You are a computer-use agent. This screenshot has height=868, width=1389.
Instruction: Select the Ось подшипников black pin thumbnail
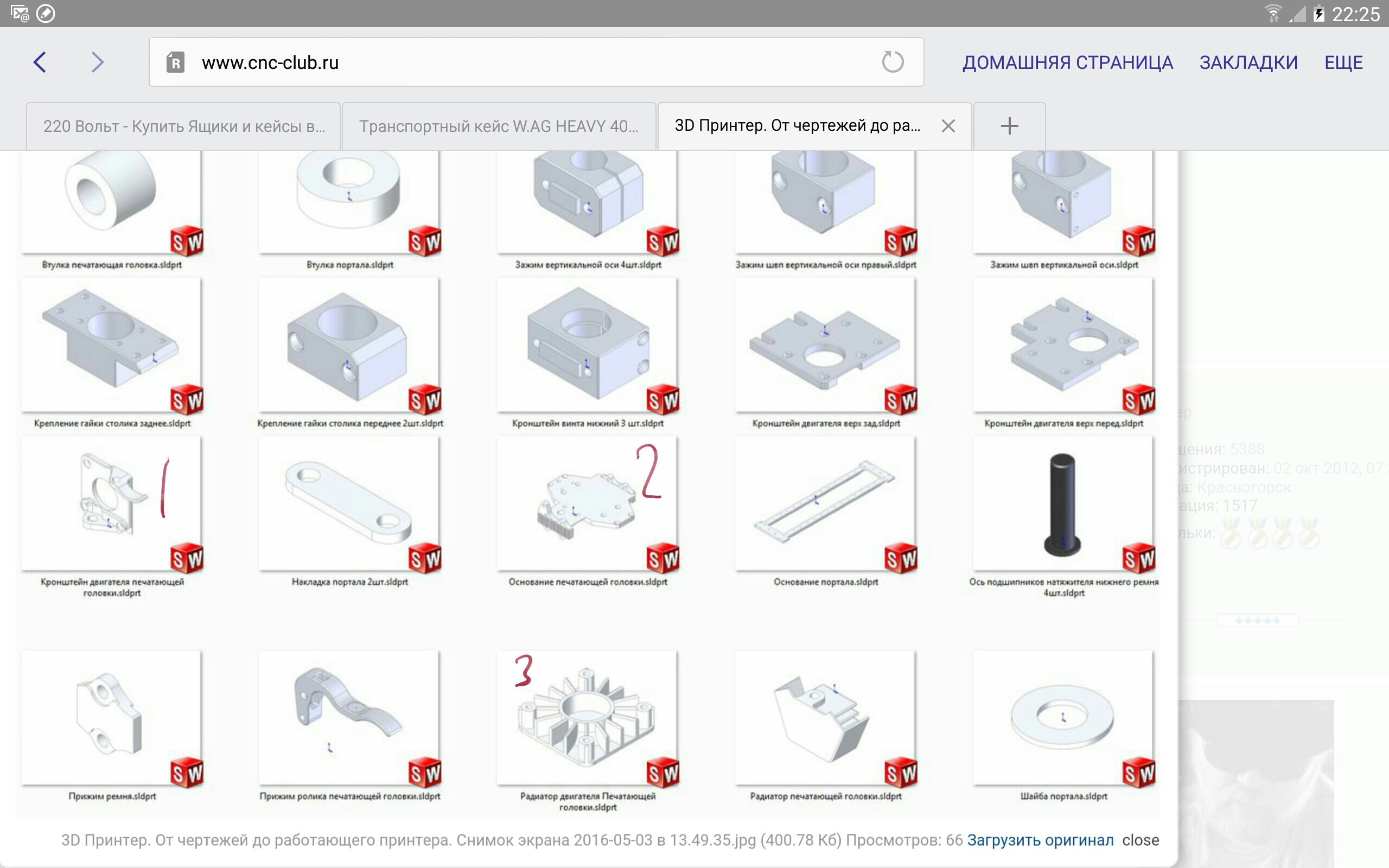pyautogui.click(x=1063, y=503)
